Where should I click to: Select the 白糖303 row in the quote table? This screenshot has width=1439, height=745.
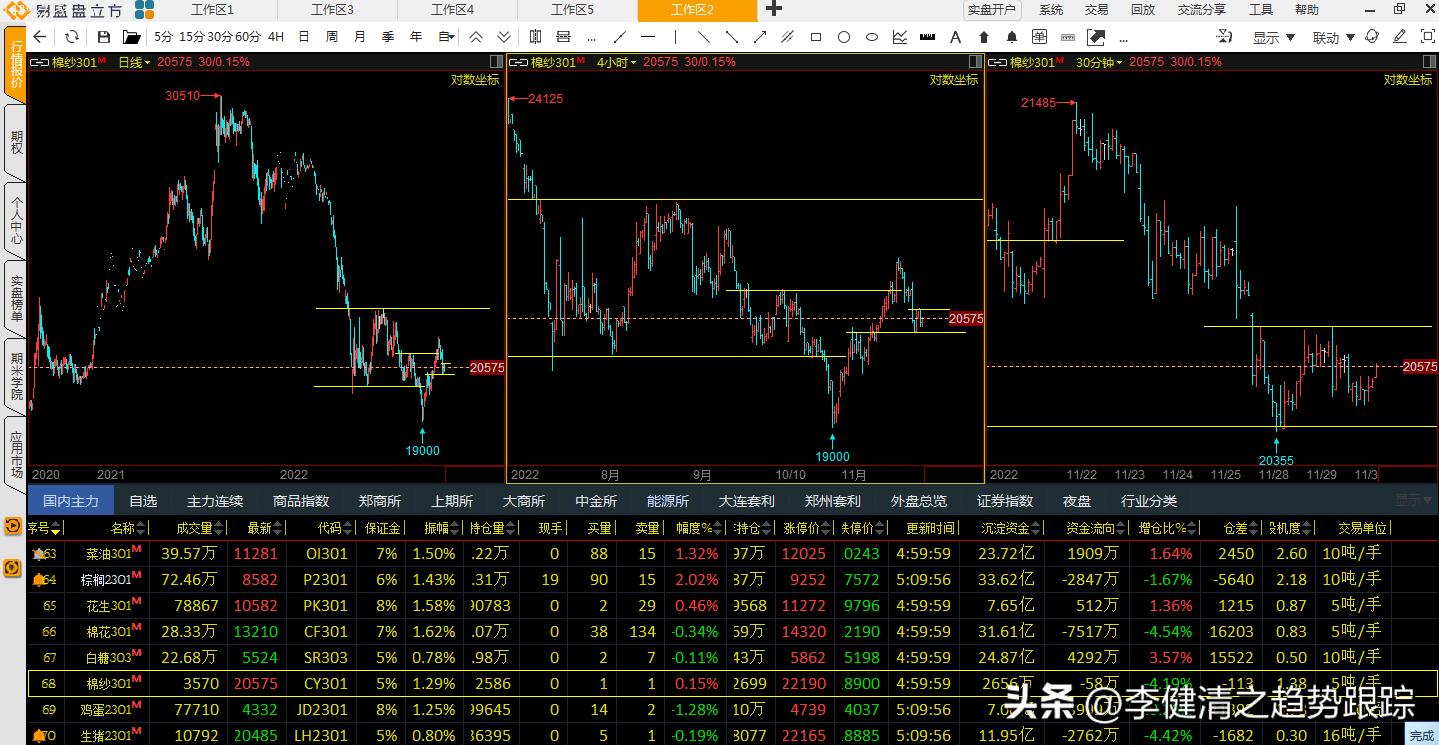coord(733,657)
